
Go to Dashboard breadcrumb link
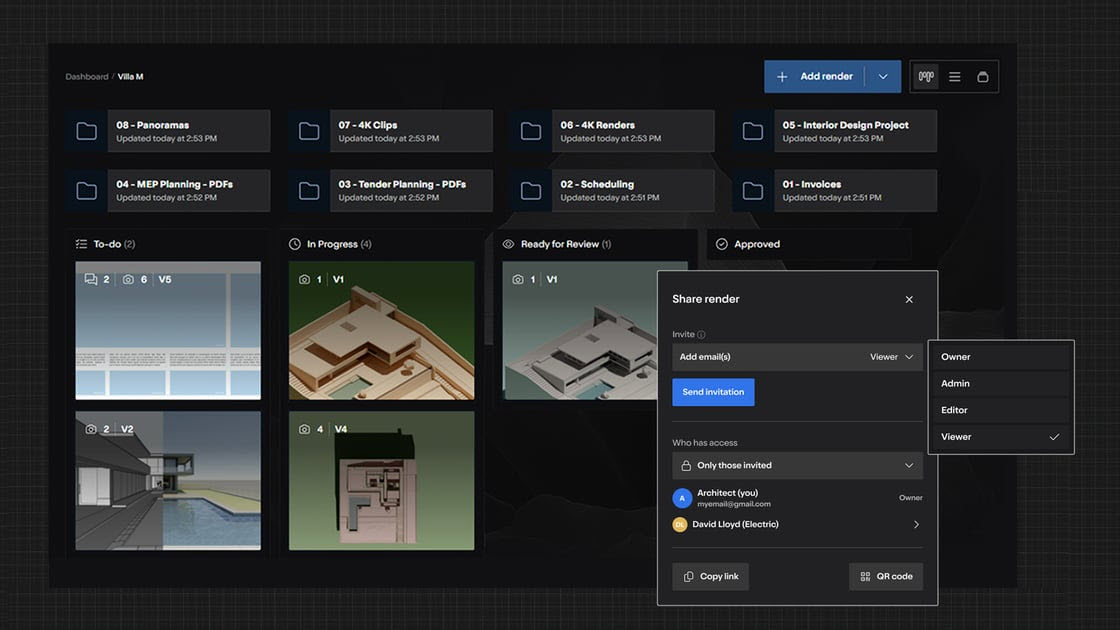coord(86,77)
